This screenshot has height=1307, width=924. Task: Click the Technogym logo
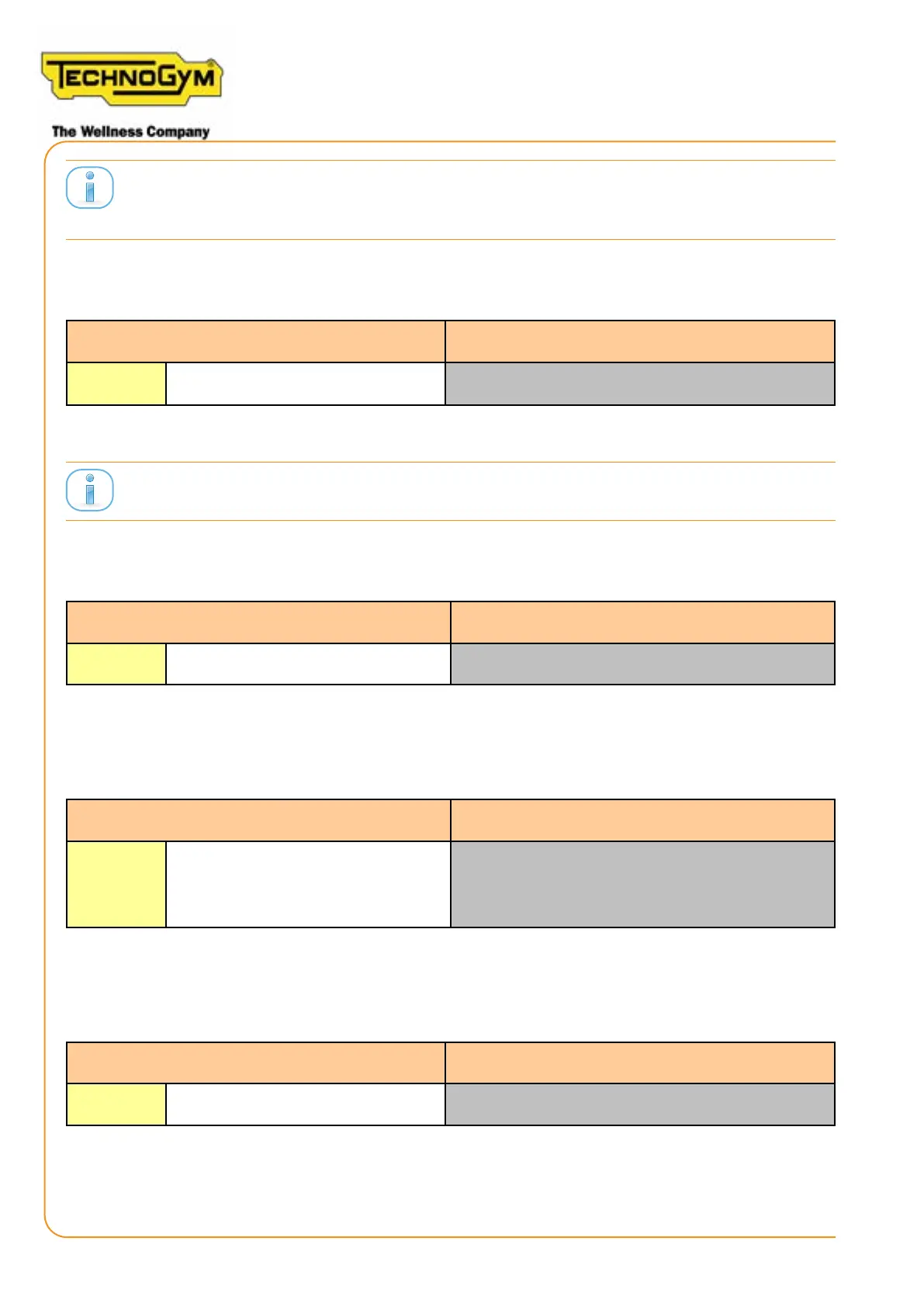click(x=131, y=78)
